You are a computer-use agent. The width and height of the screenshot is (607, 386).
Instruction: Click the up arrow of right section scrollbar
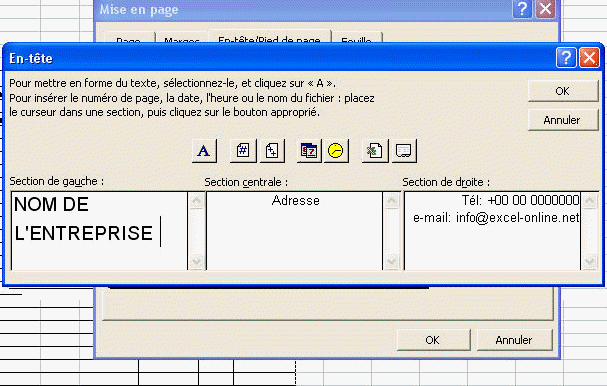590,201
